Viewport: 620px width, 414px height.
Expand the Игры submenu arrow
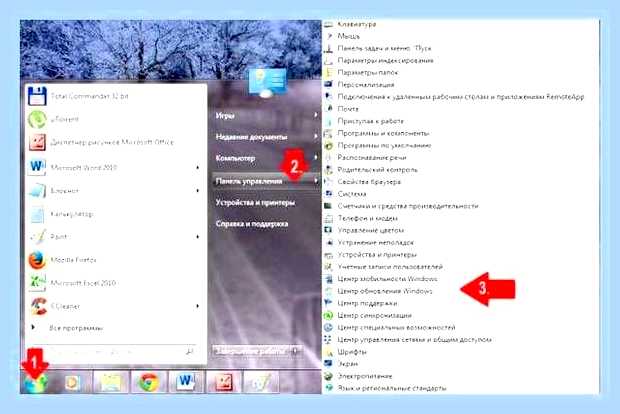point(316,115)
